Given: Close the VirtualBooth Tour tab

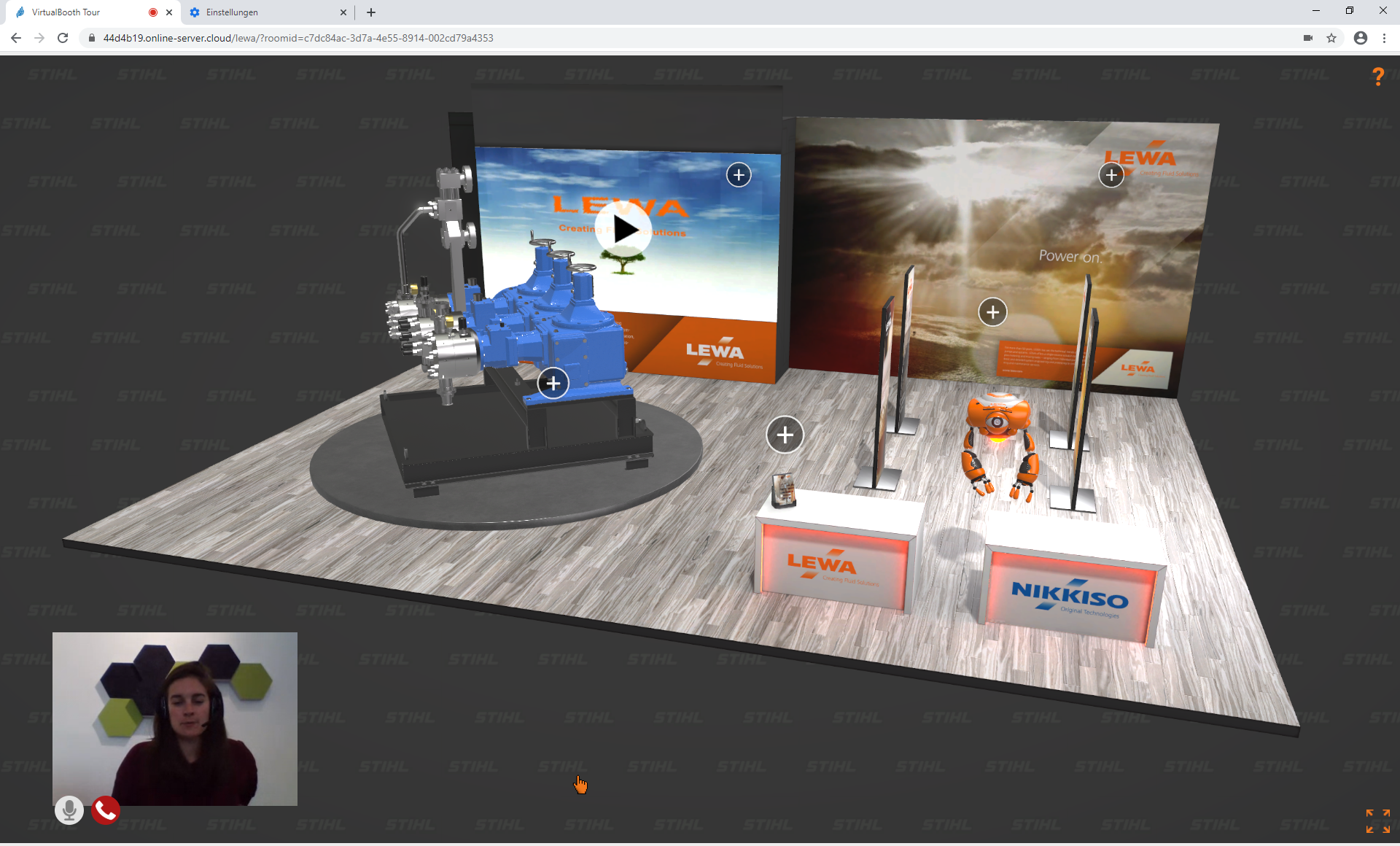Looking at the screenshot, I should point(169,12).
